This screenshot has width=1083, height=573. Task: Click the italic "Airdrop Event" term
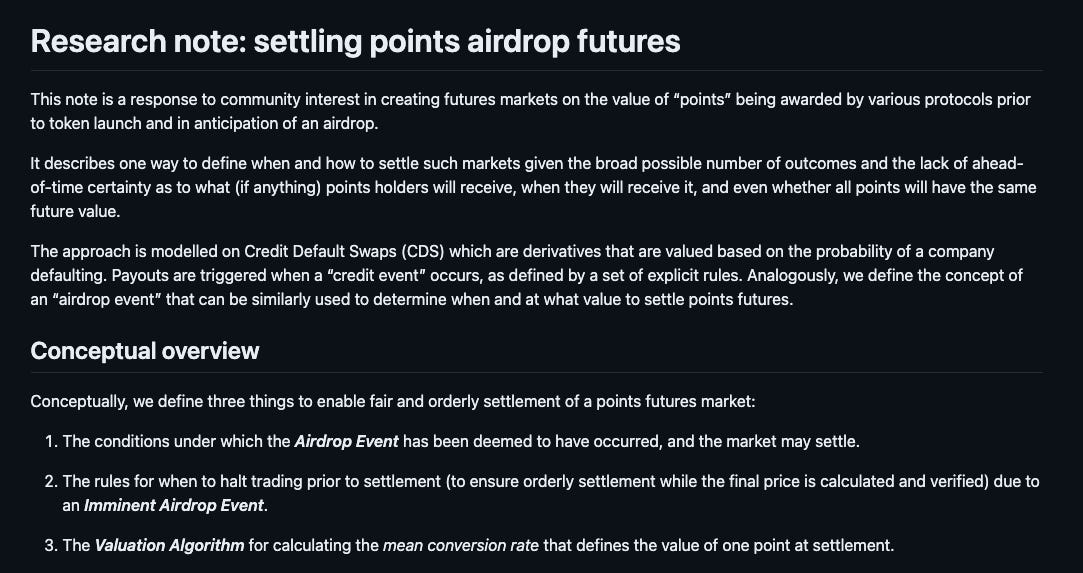pyautogui.click(x=346, y=441)
